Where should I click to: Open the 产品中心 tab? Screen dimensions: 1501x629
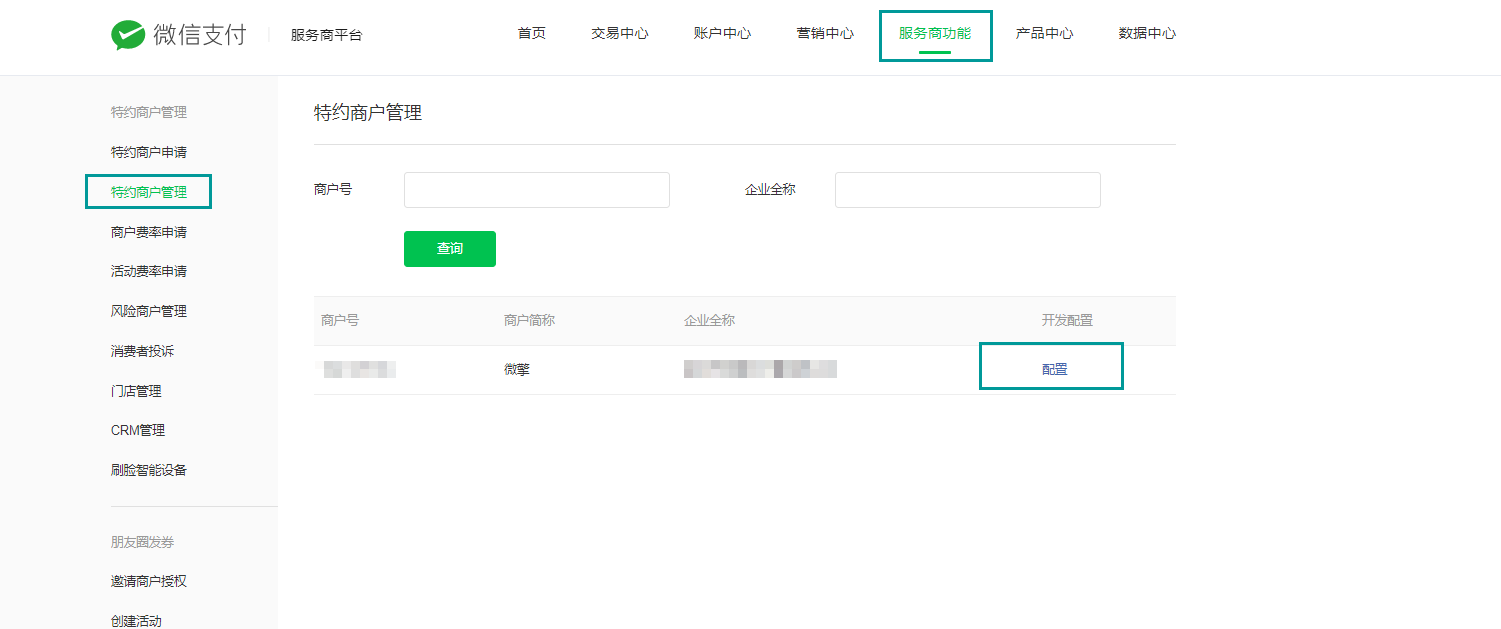[1045, 33]
